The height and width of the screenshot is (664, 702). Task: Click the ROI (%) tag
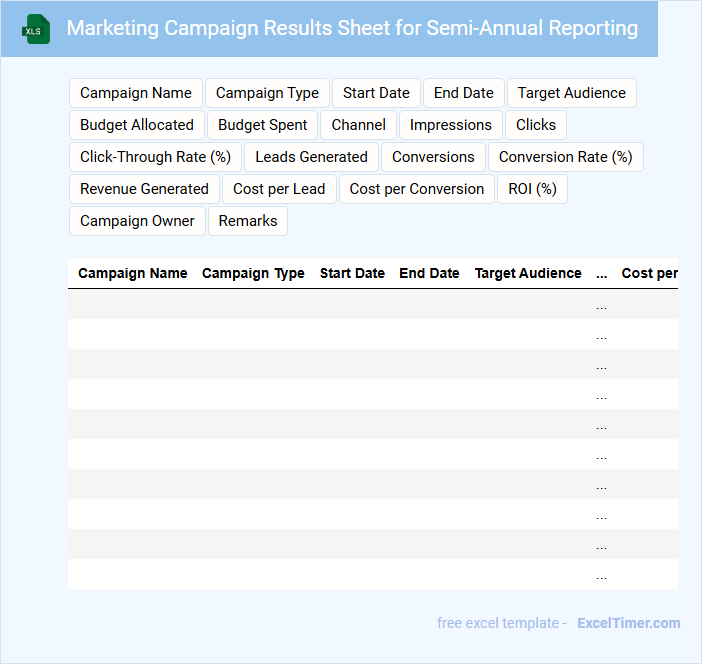point(532,189)
